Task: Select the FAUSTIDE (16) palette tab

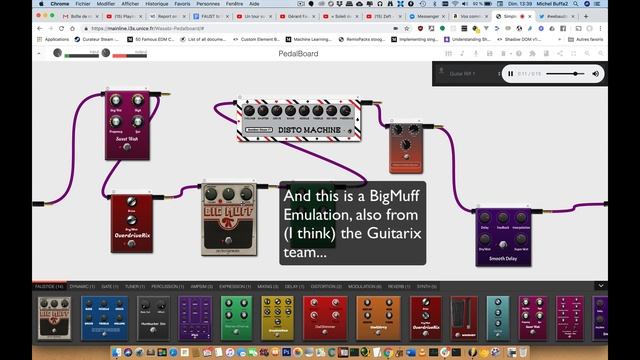Action: coord(49,287)
